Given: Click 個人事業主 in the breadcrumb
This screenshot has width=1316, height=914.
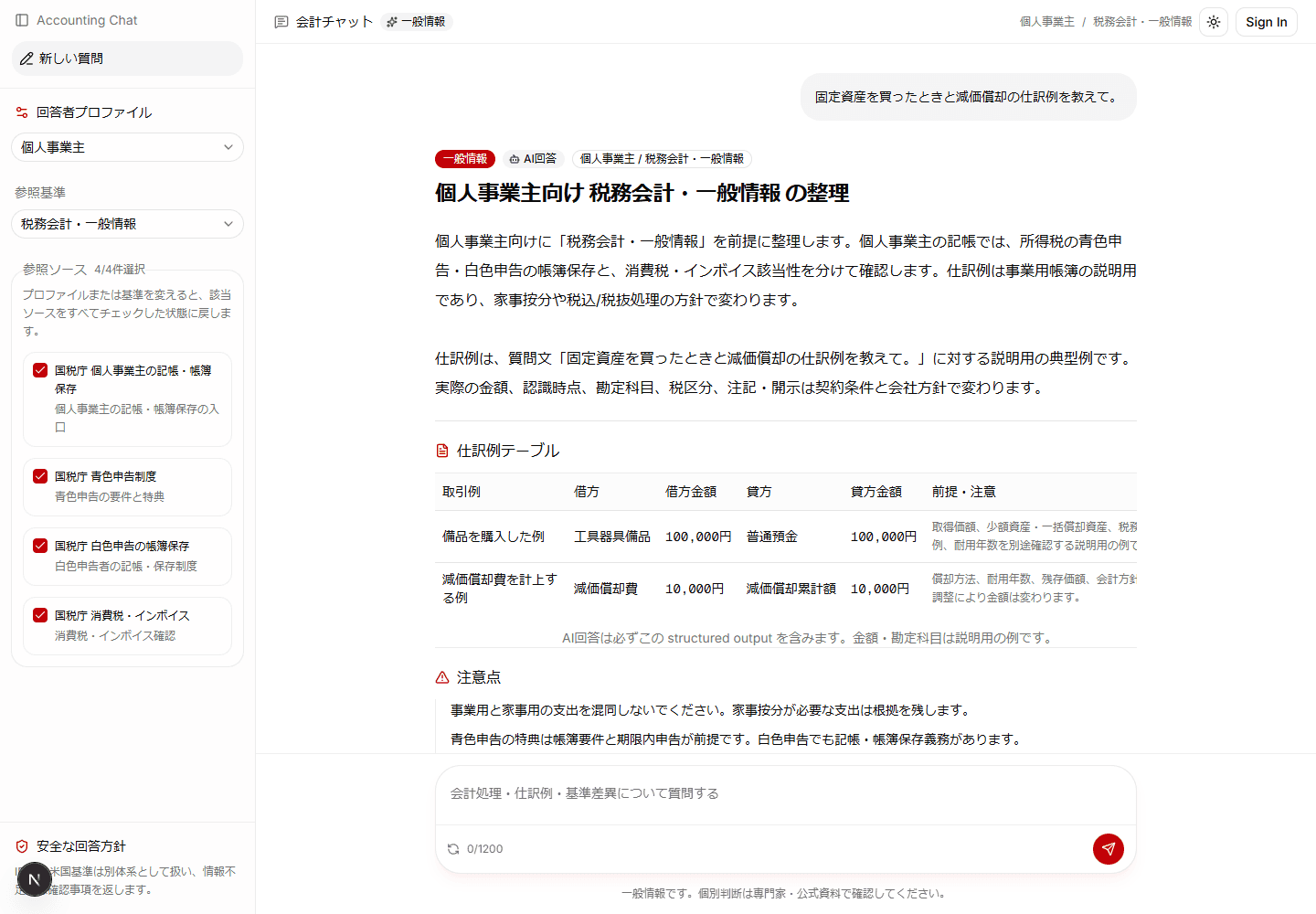Looking at the screenshot, I should point(1047,22).
